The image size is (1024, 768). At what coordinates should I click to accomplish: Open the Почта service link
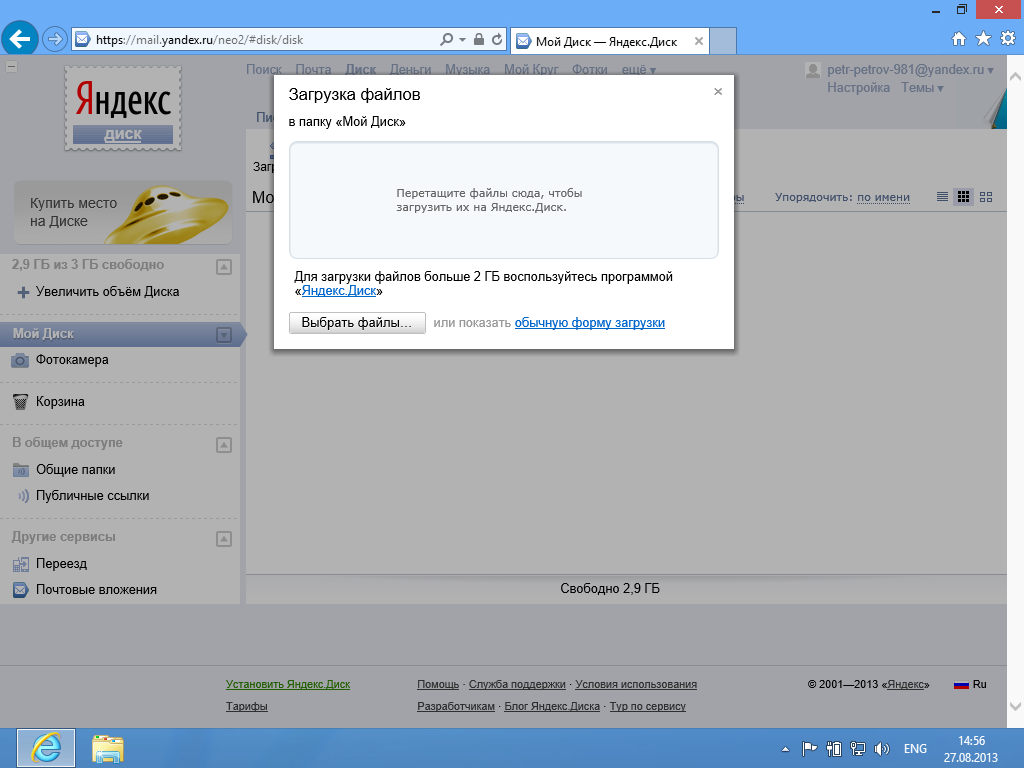pos(313,69)
